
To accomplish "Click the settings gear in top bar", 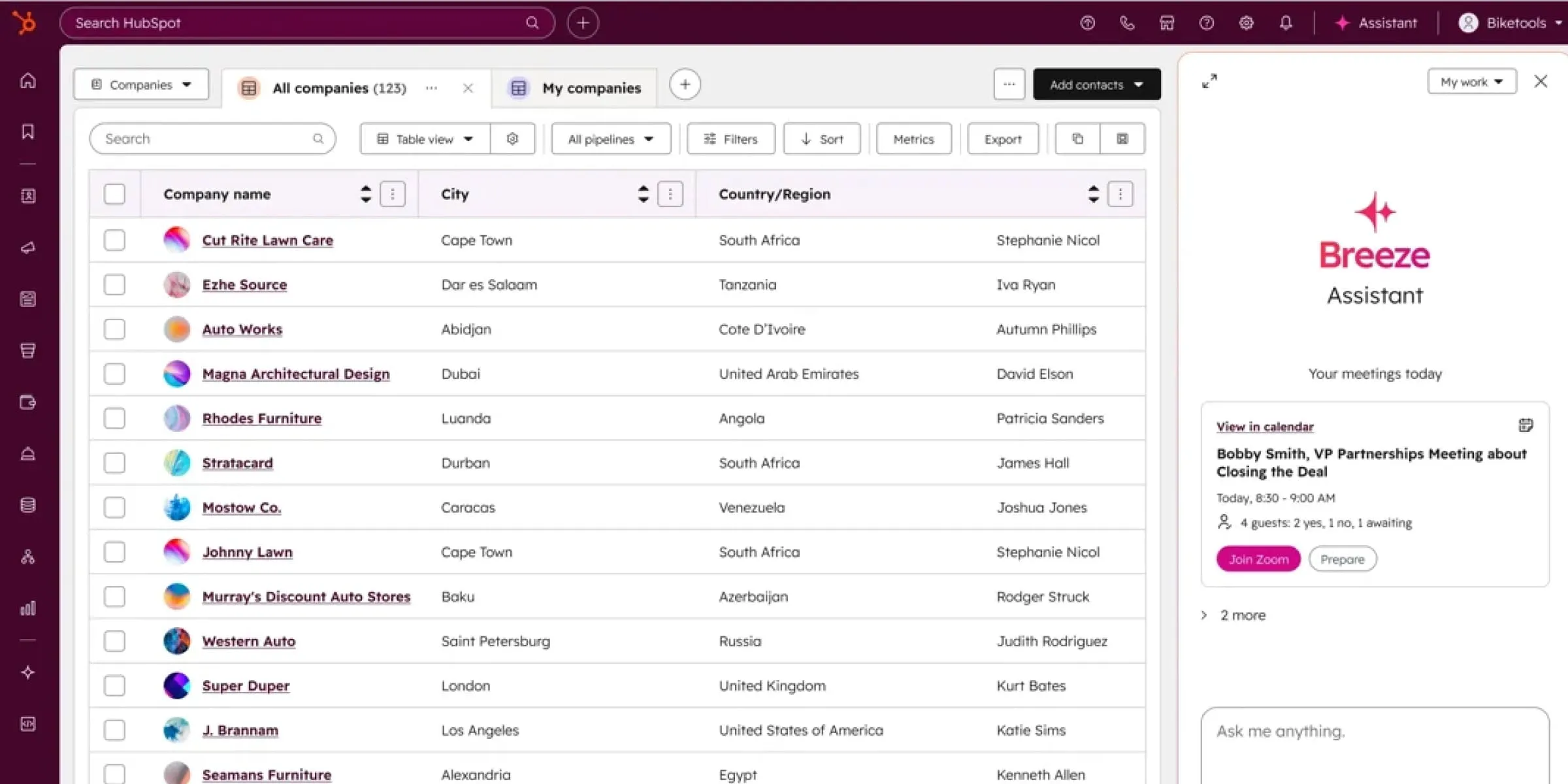I will pos(1246,23).
